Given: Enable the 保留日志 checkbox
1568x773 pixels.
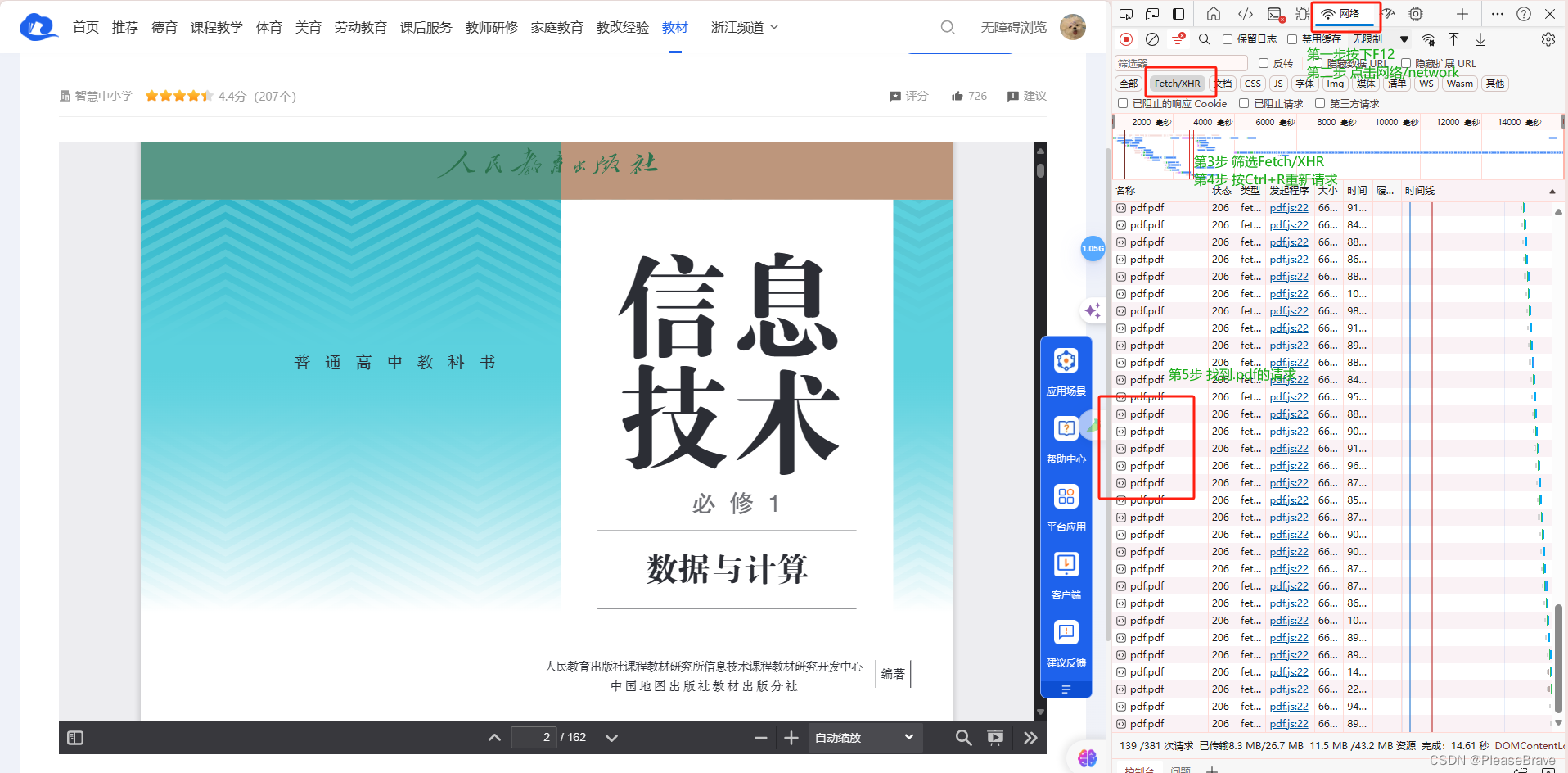Looking at the screenshot, I should [x=1228, y=39].
